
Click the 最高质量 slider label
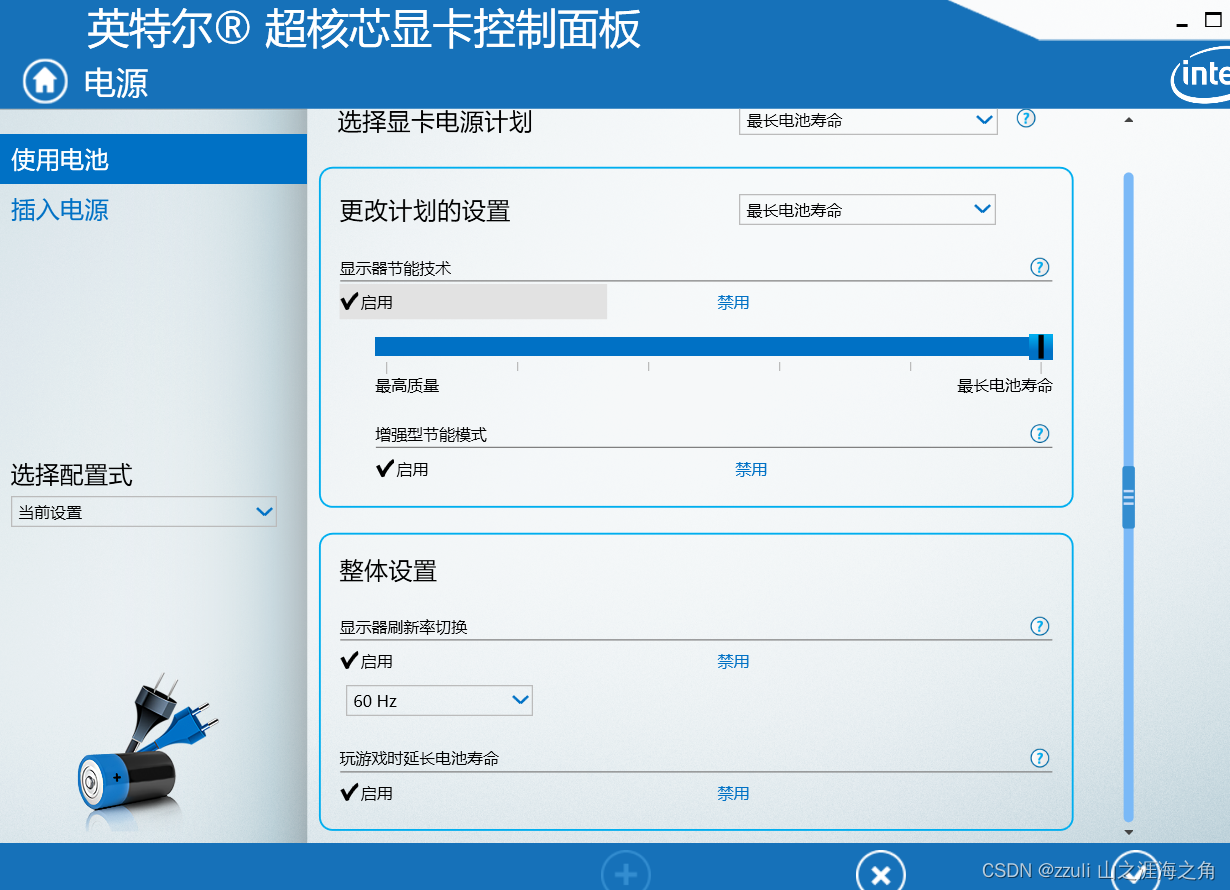407,386
